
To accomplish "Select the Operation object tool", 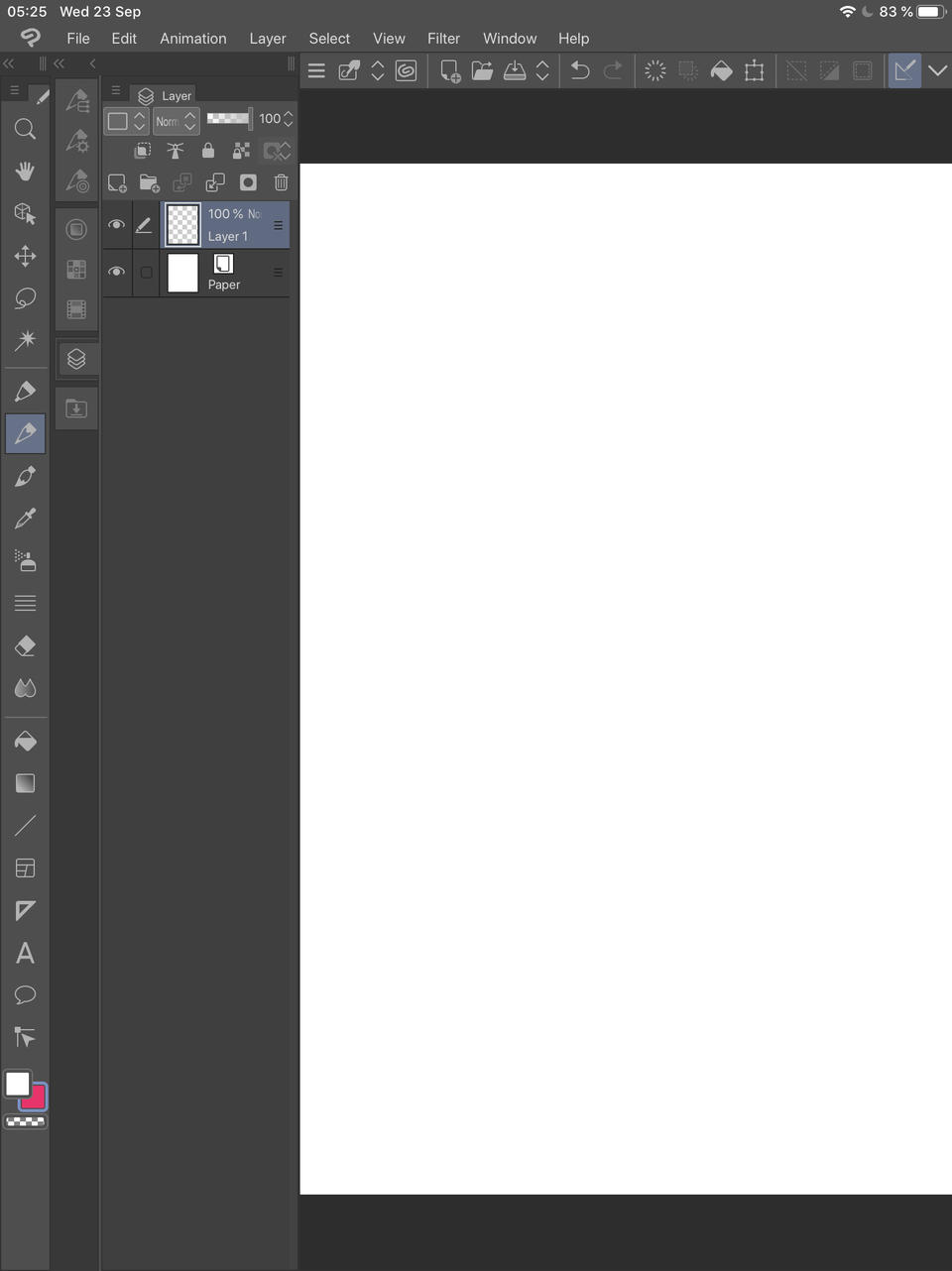I will coord(26,214).
